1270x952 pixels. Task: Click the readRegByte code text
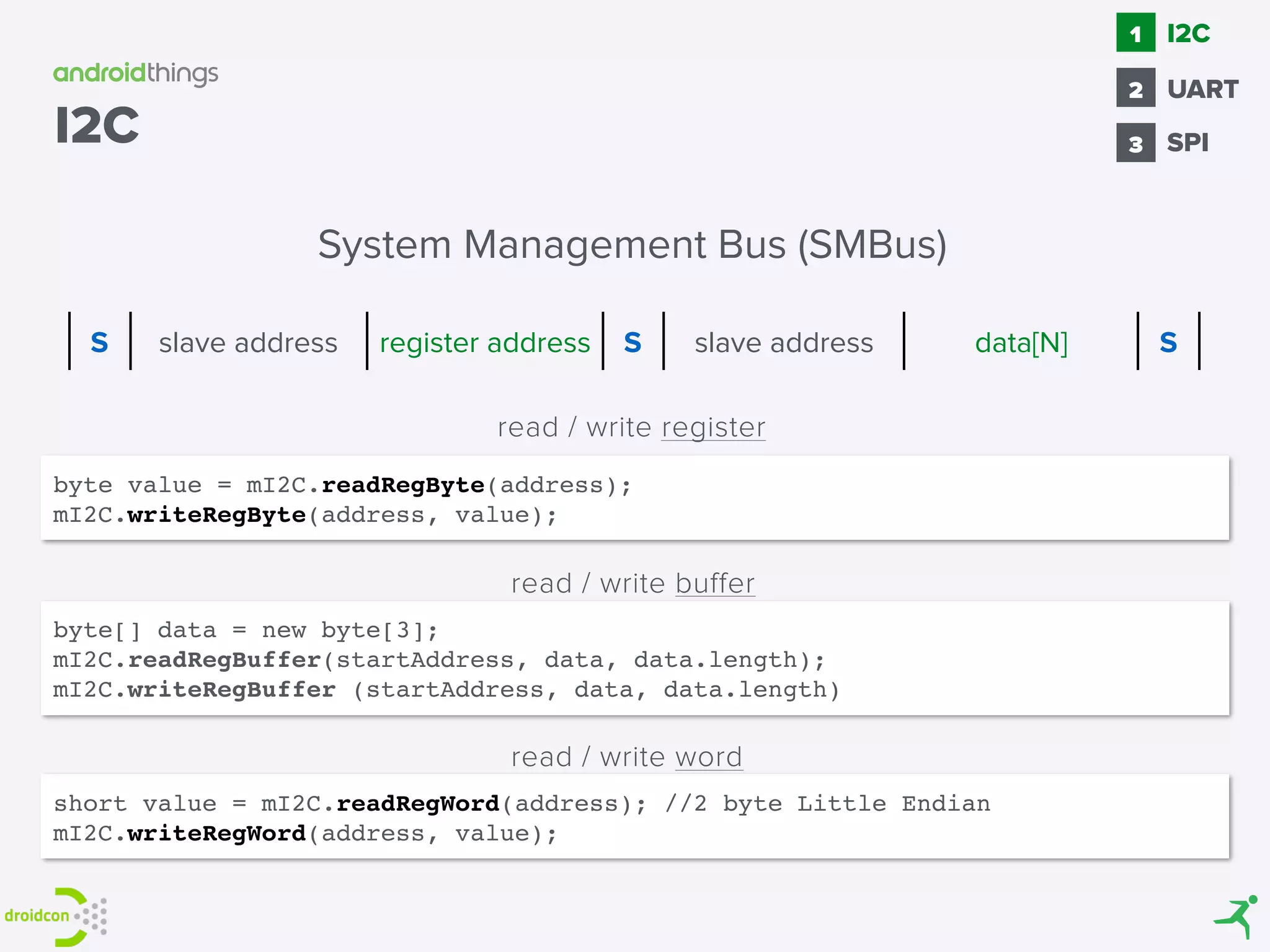click(402, 485)
